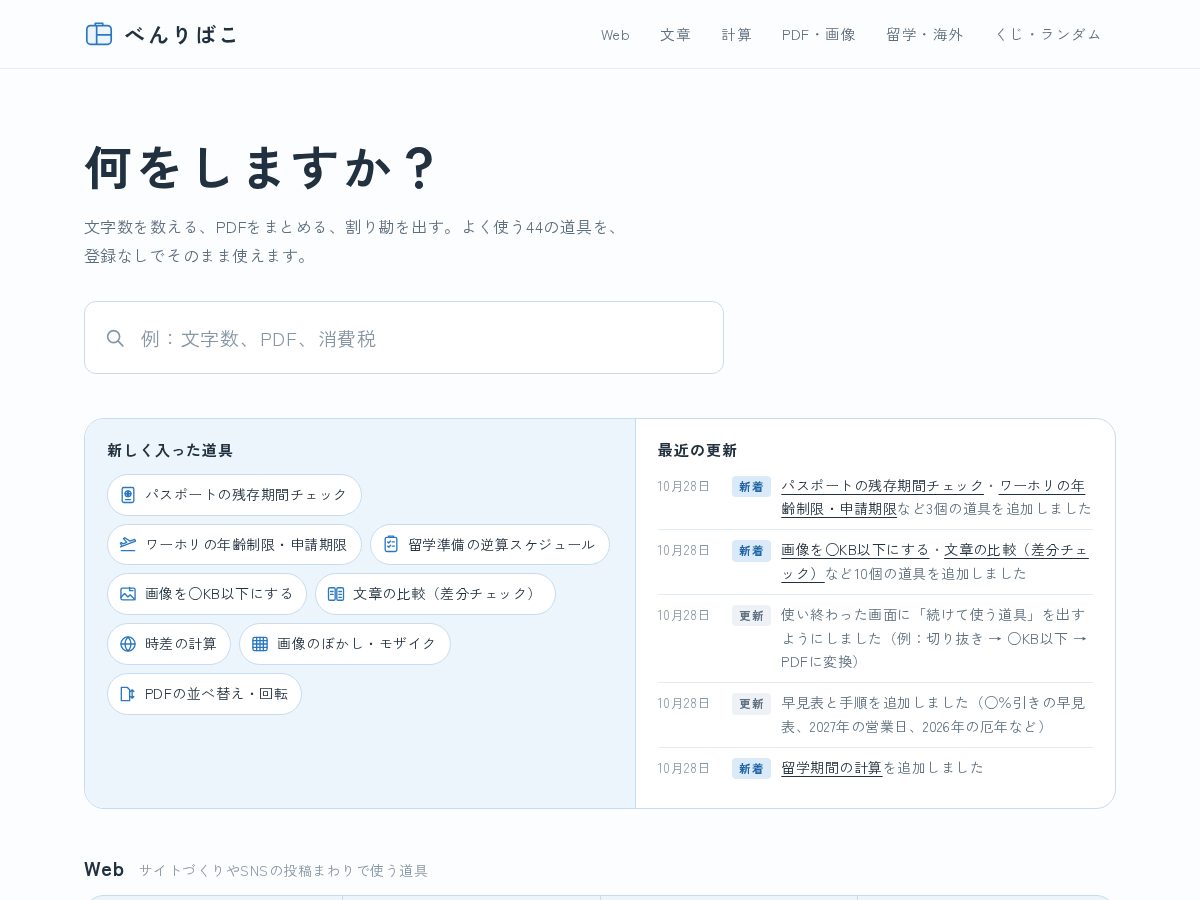Open 時差の計算 tool chip
Viewport: 1200px width, 900px height.
tap(169, 644)
